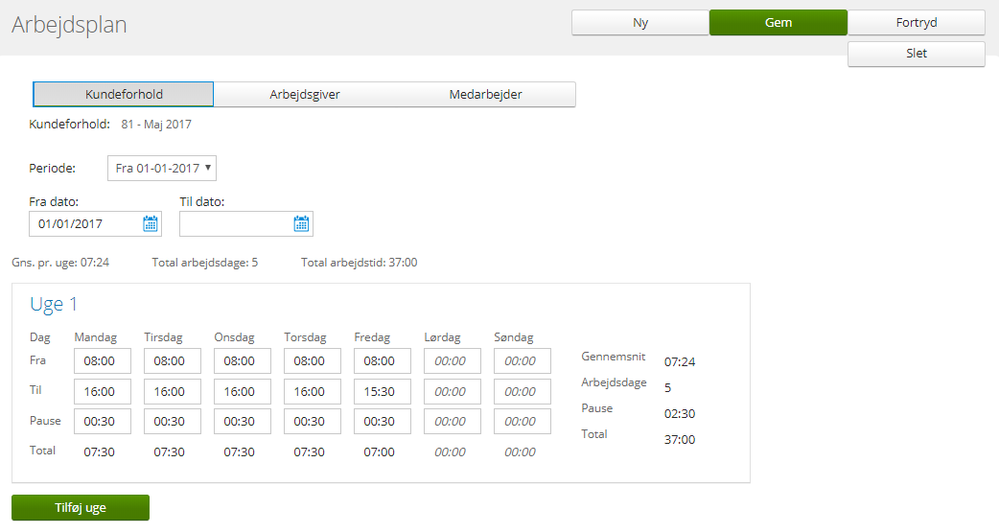Screen dimensions: 999x531
Task: Edit Lørdag Pause time field
Action: (452, 421)
